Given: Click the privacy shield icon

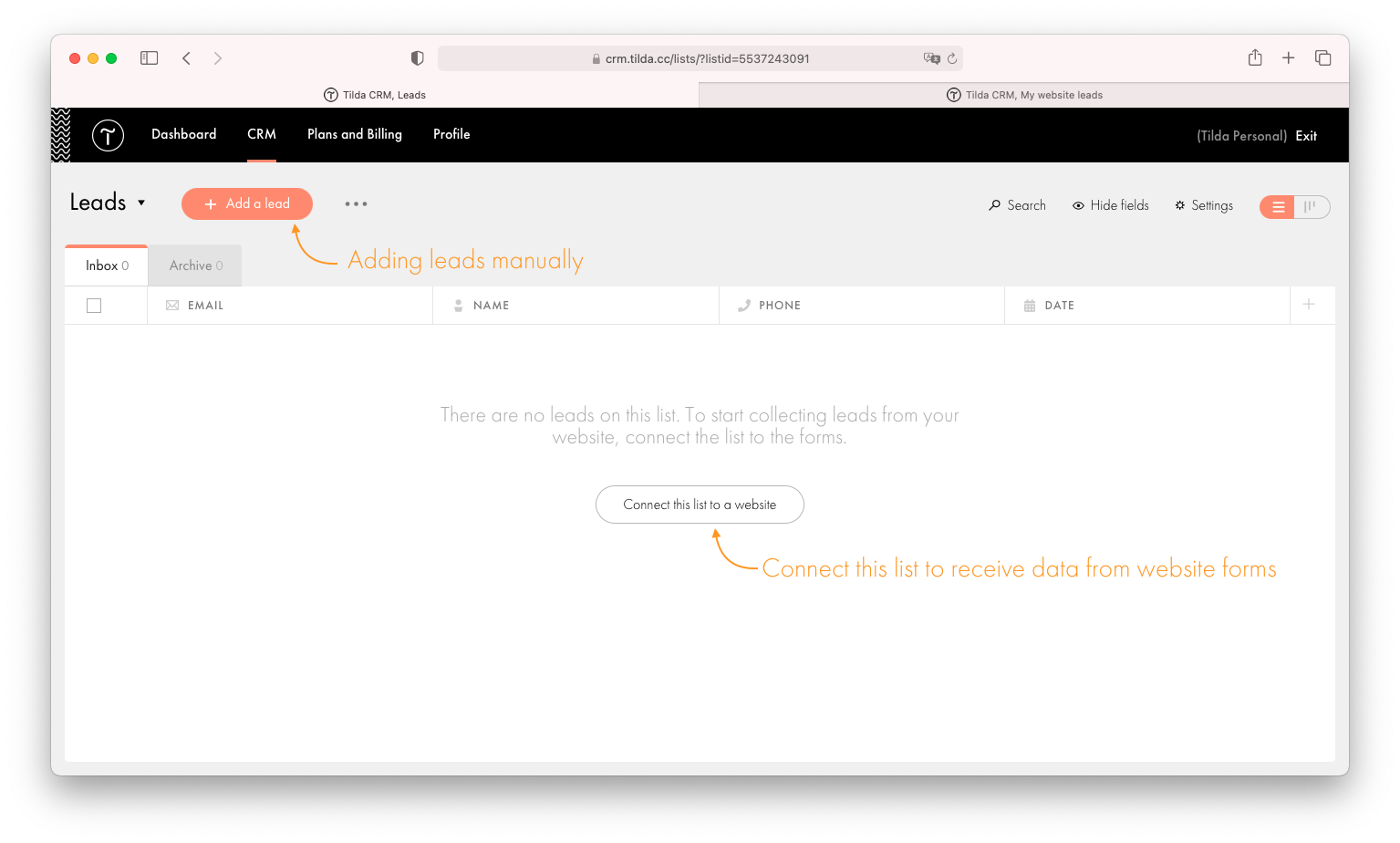Looking at the screenshot, I should (418, 58).
